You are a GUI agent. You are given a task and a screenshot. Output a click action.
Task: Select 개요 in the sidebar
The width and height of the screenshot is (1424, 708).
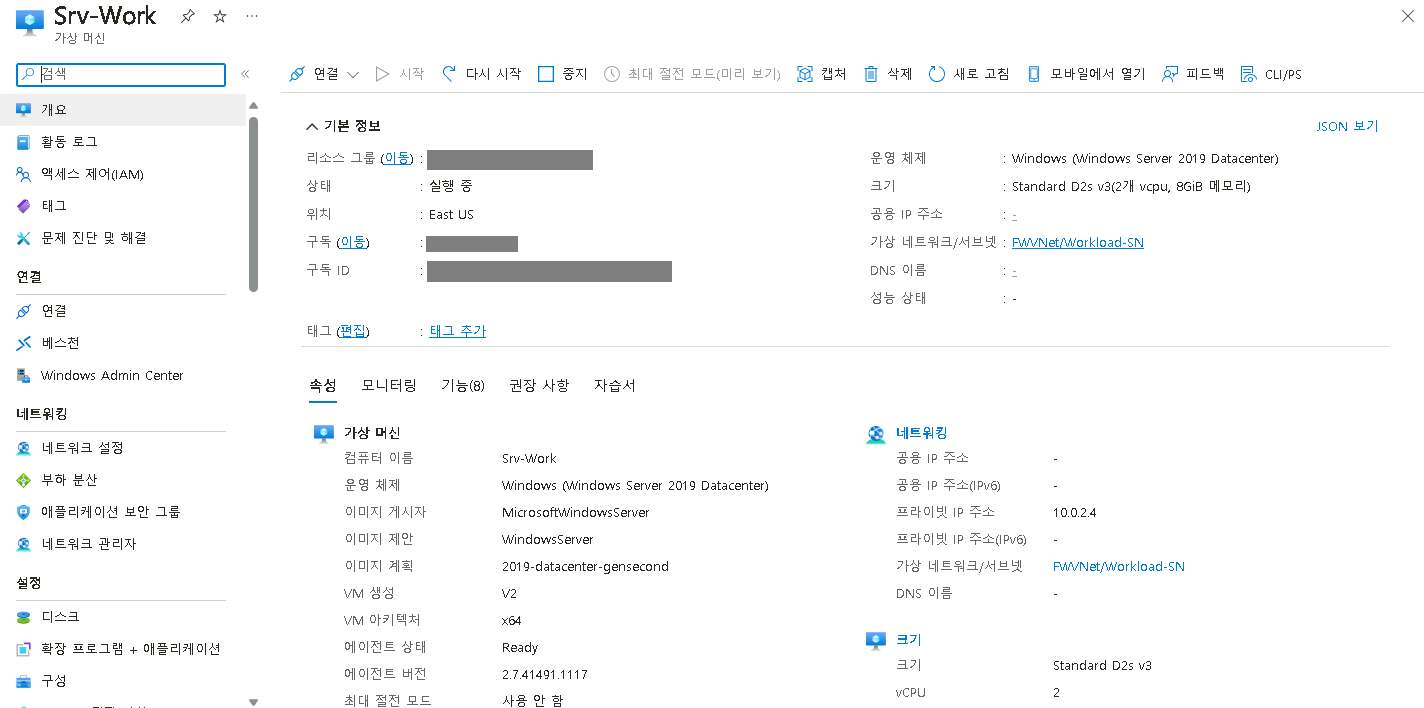122,109
